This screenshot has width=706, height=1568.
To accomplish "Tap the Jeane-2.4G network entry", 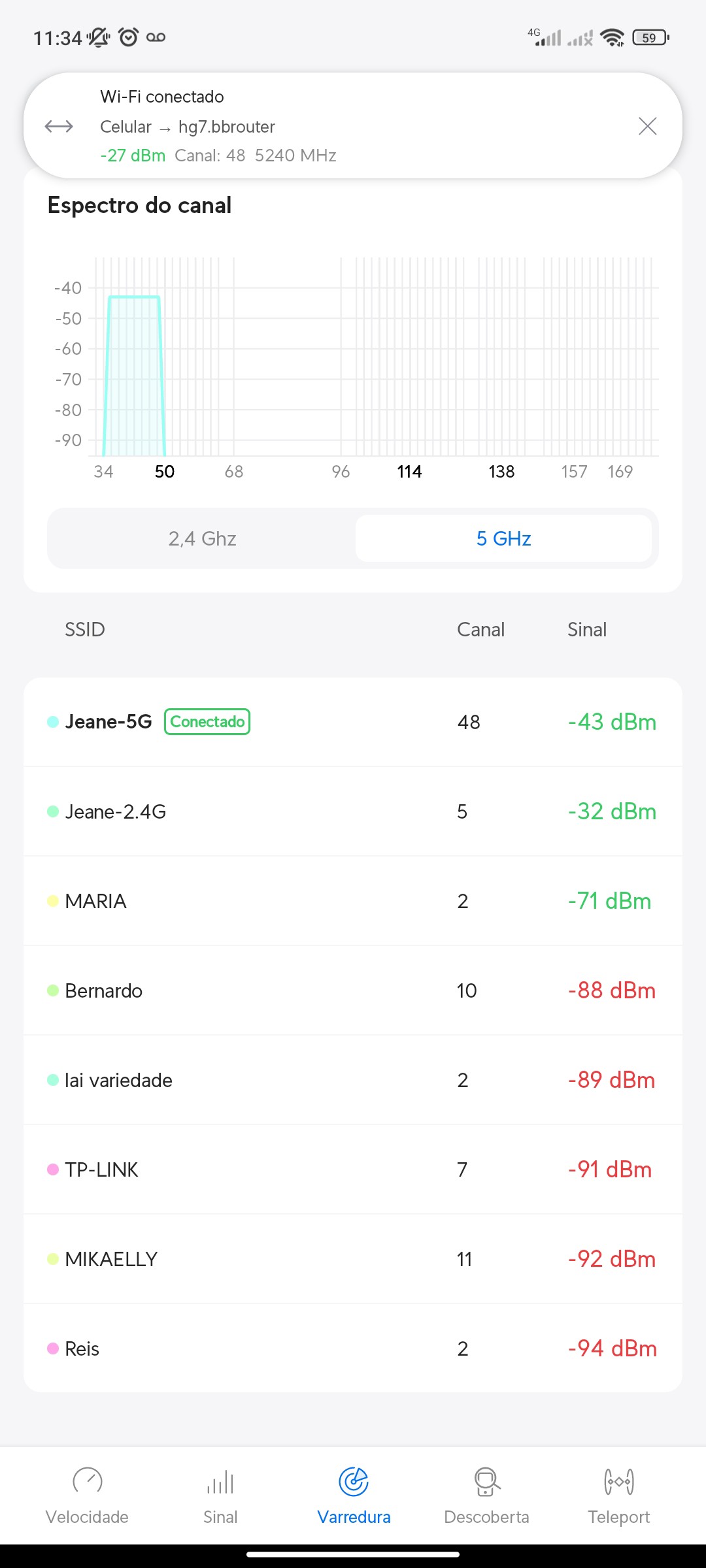I will [353, 811].
